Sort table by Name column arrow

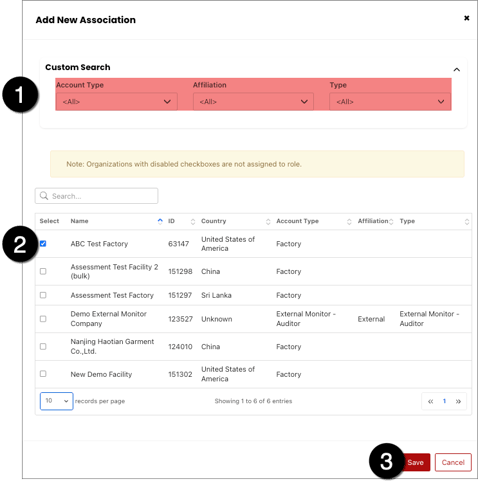pyautogui.click(x=160, y=221)
